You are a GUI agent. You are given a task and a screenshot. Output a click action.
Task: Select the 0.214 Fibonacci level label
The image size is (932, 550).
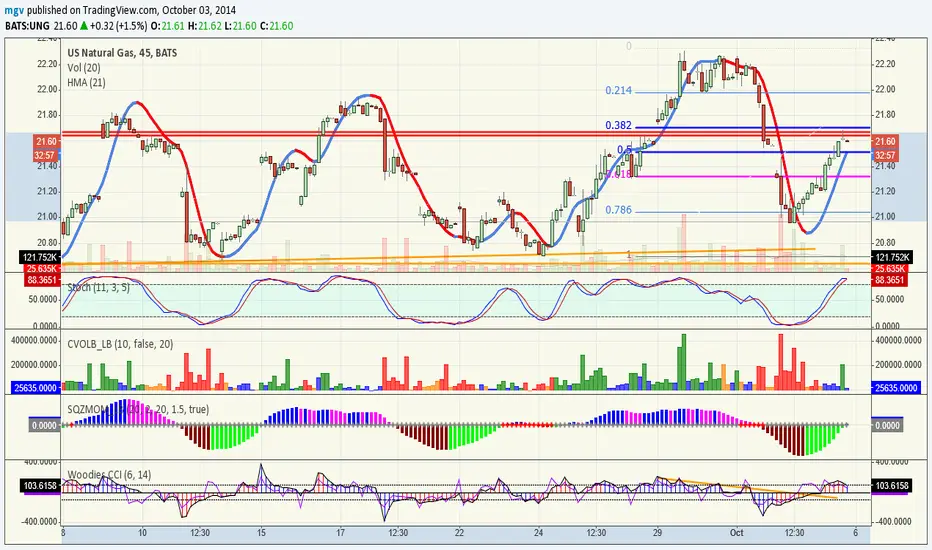(618, 90)
